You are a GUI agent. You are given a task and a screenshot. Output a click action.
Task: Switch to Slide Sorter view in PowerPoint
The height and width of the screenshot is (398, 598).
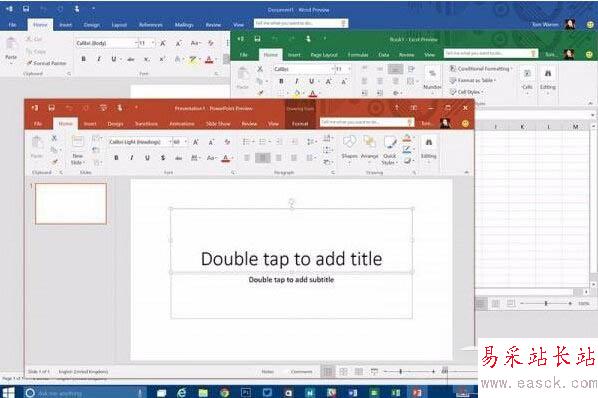pos(343,371)
